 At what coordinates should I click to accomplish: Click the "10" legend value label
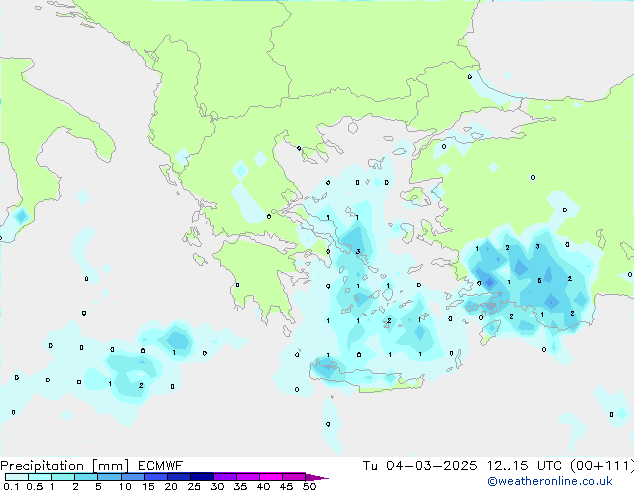[125, 486]
